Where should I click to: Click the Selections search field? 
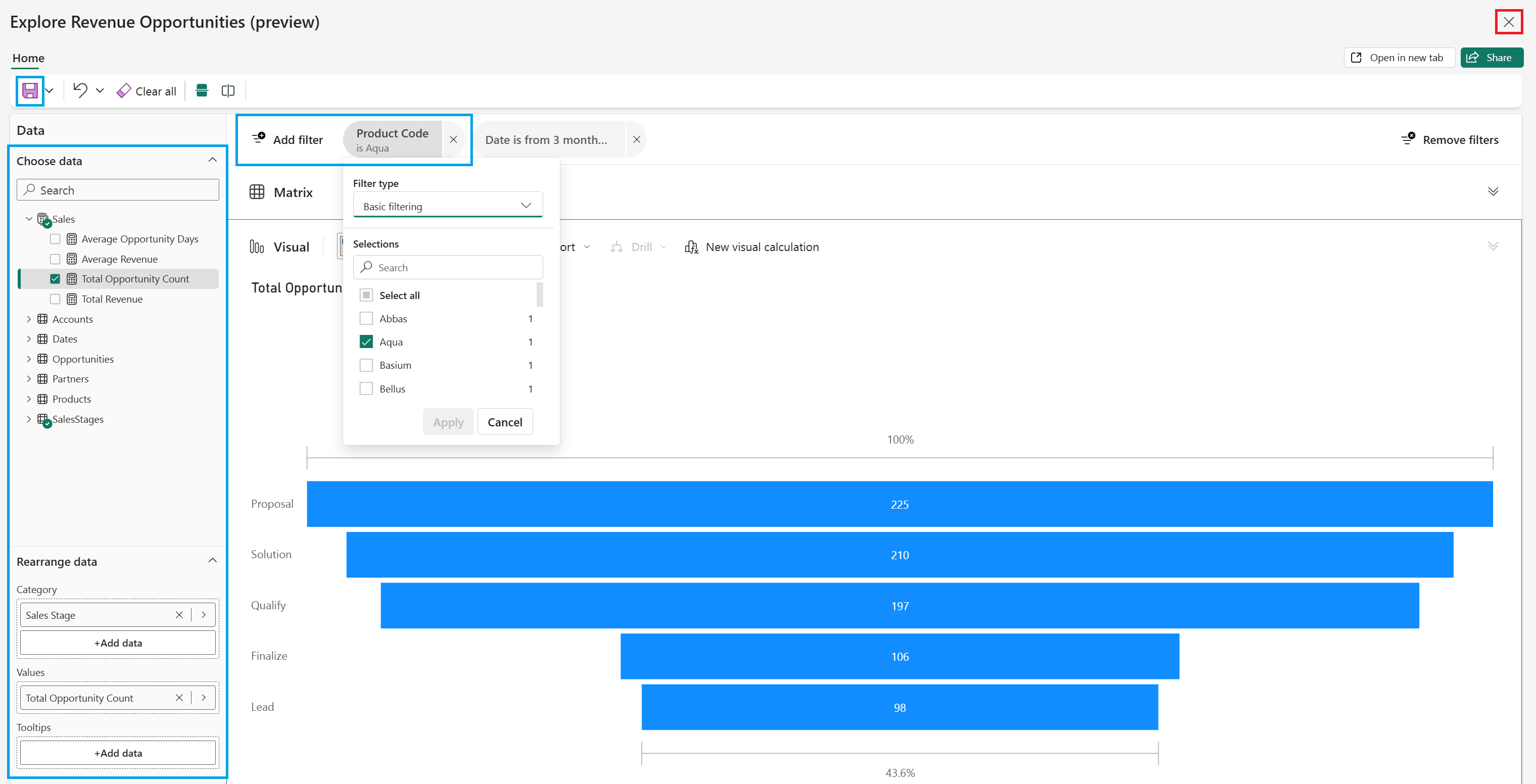(448, 267)
